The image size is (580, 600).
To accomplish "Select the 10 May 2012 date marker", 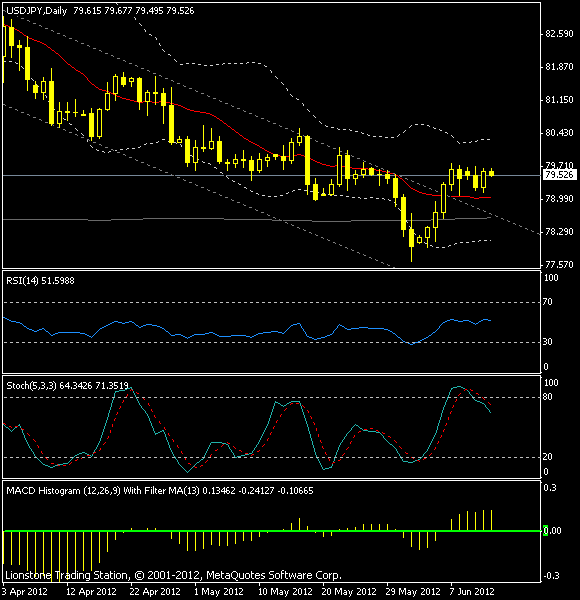I will [x=285, y=592].
